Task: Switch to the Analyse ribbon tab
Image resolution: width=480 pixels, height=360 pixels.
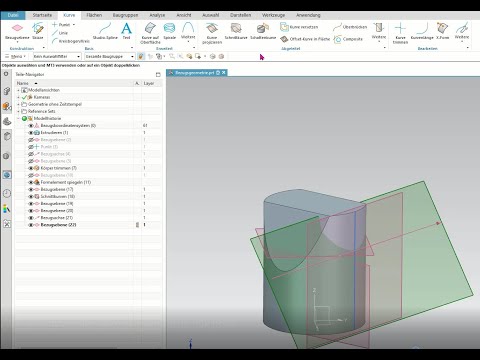Action: point(157,15)
